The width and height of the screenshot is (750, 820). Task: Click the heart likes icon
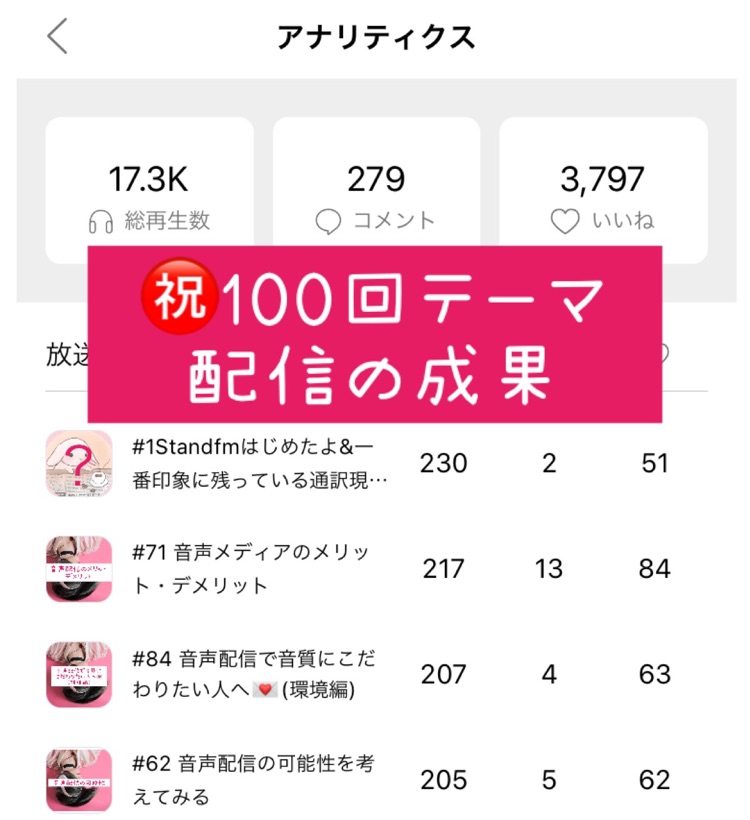click(x=565, y=221)
